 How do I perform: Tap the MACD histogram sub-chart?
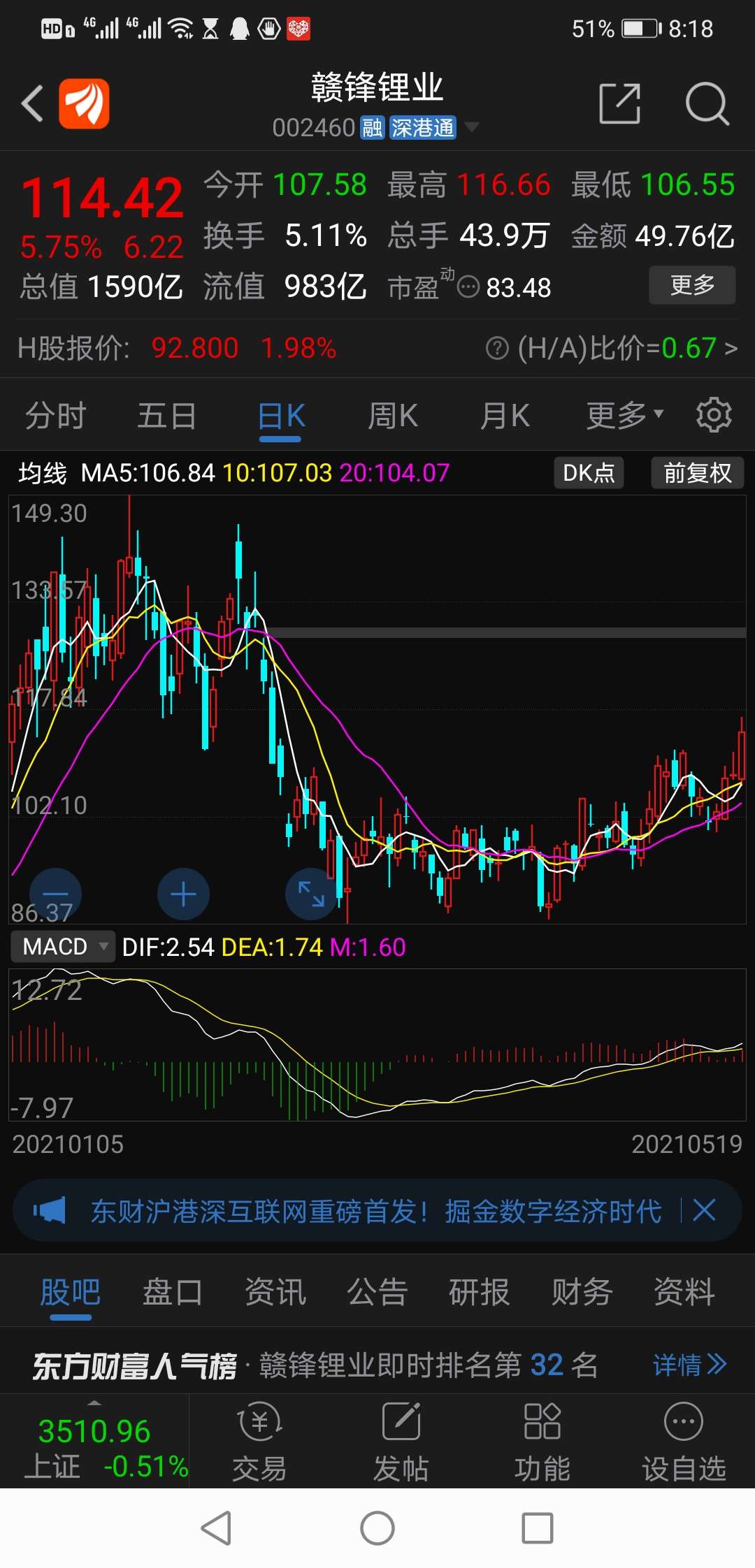[x=377, y=1045]
